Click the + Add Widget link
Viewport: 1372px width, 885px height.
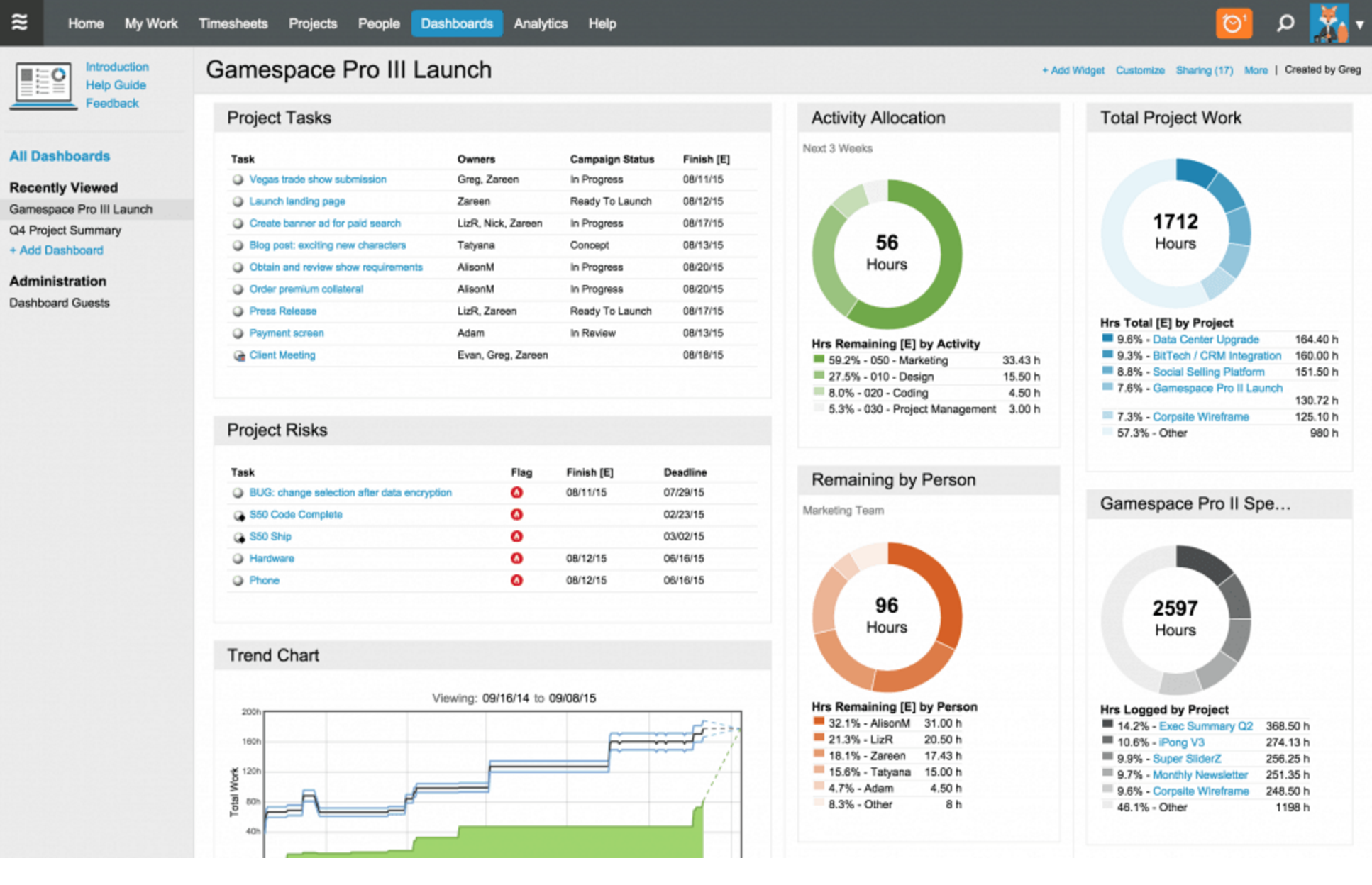(x=1073, y=70)
